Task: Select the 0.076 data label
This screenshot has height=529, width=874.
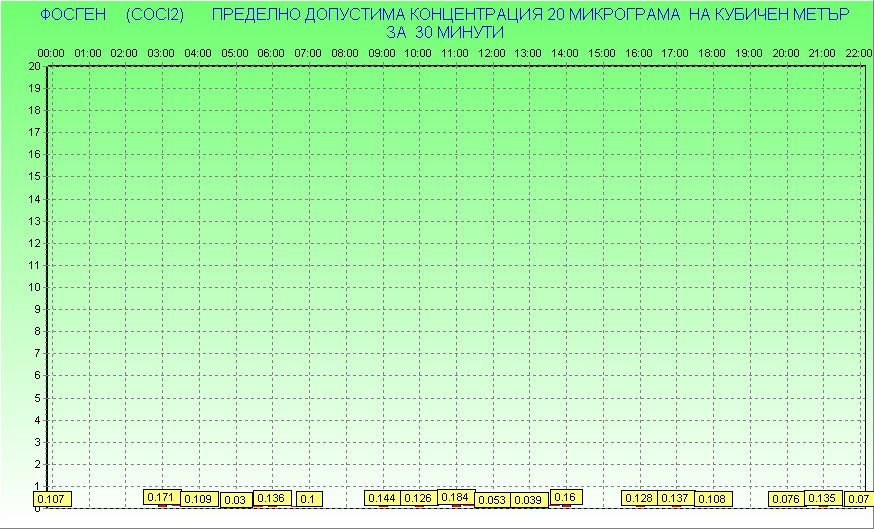Action: [x=786, y=499]
